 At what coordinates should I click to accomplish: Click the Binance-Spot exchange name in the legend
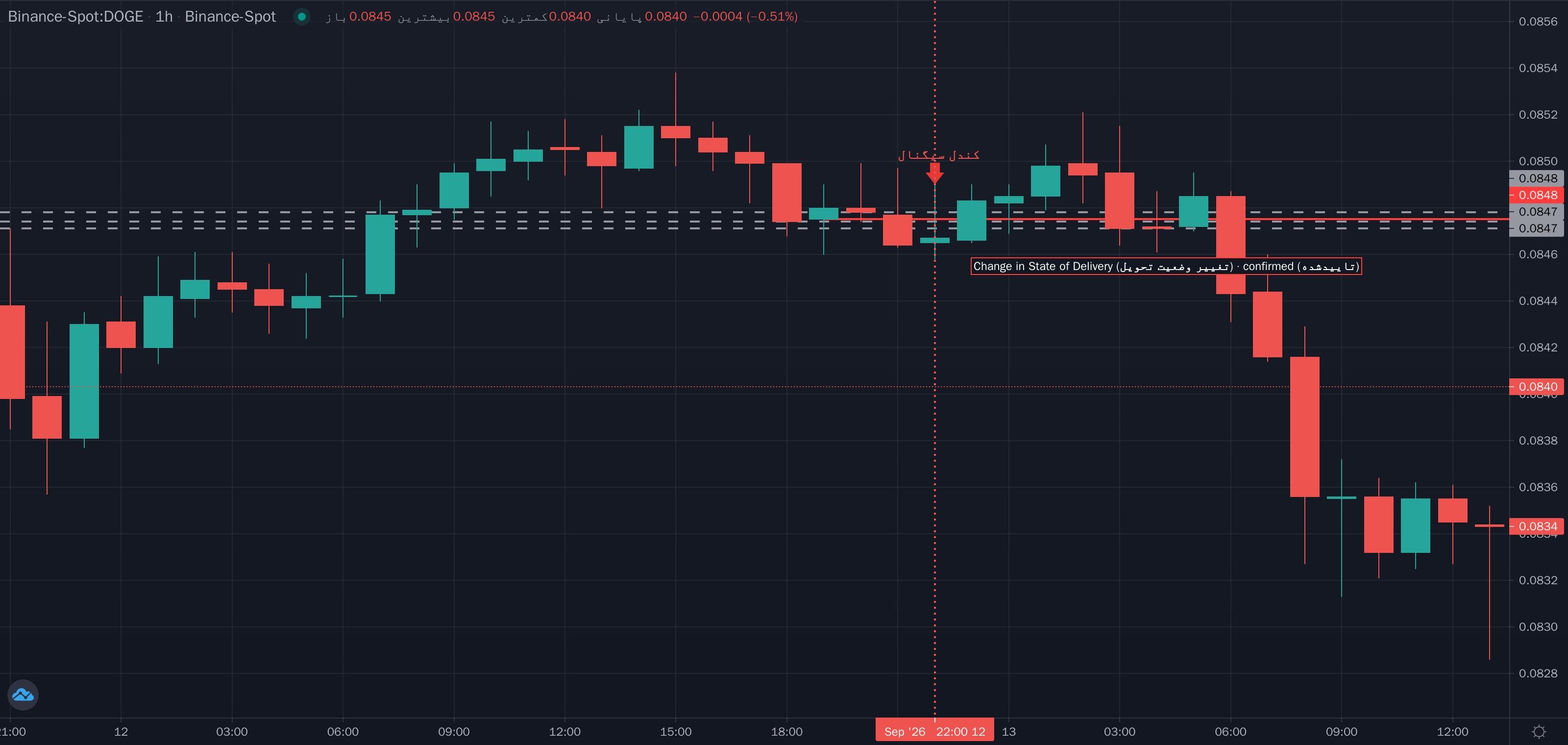pyautogui.click(x=230, y=17)
